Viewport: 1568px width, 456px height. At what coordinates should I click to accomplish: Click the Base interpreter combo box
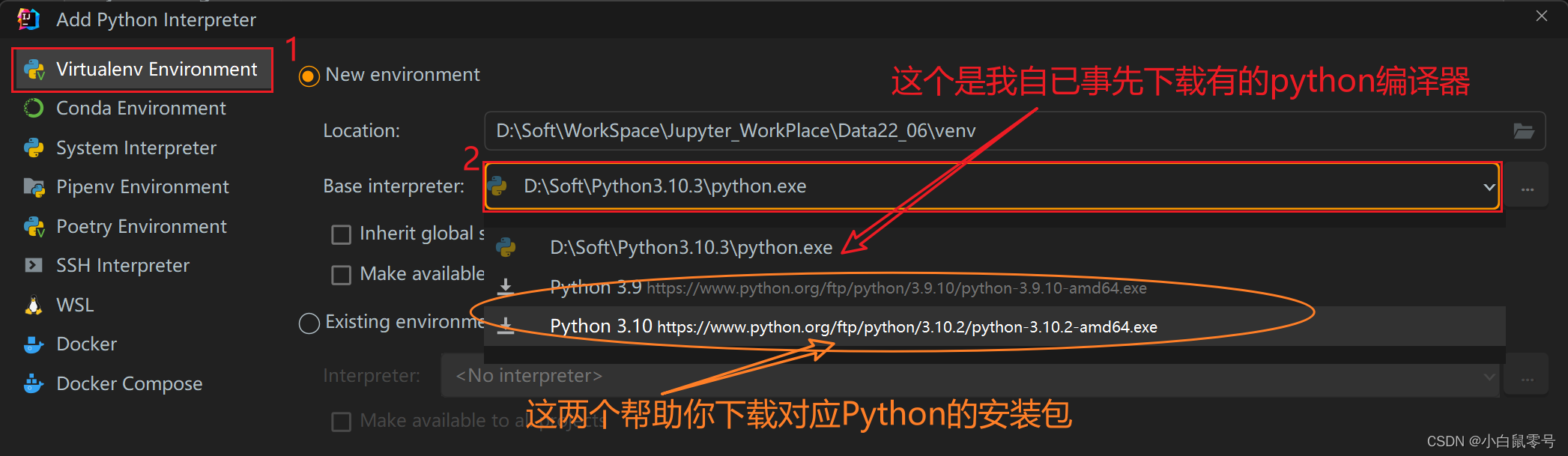click(993, 186)
